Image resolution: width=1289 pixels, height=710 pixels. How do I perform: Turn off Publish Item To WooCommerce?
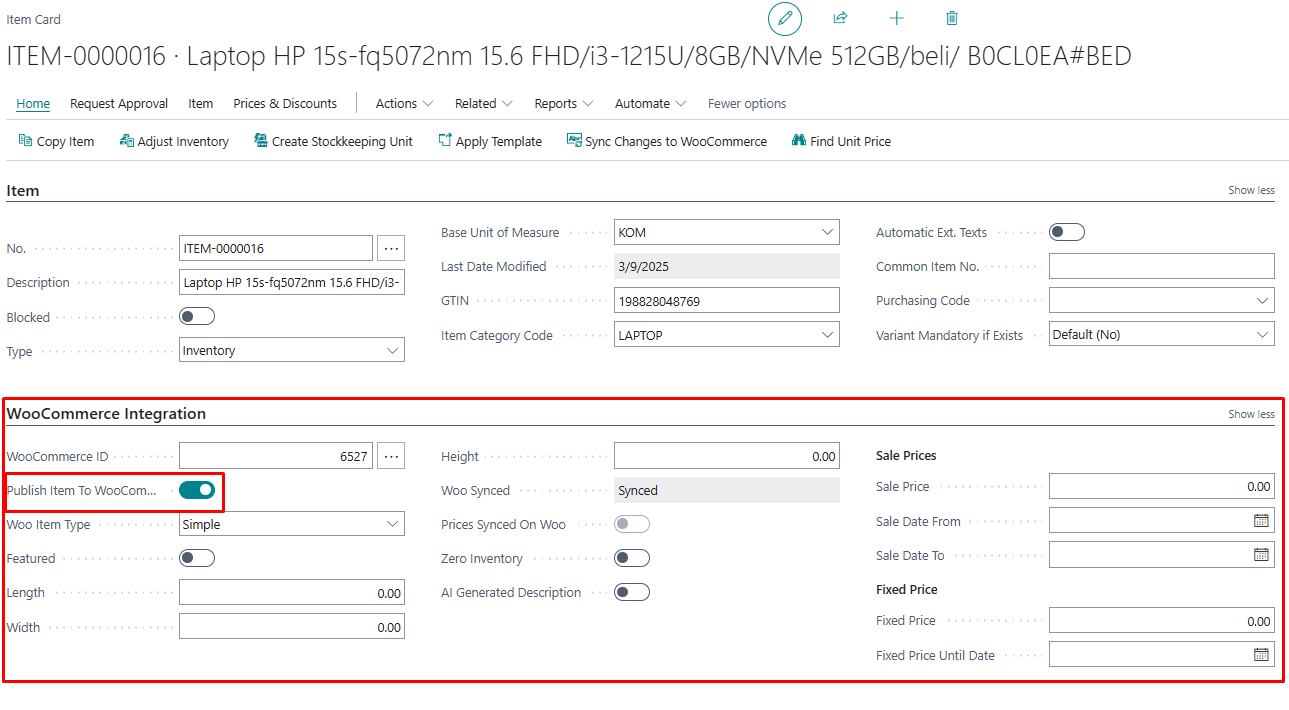point(197,490)
